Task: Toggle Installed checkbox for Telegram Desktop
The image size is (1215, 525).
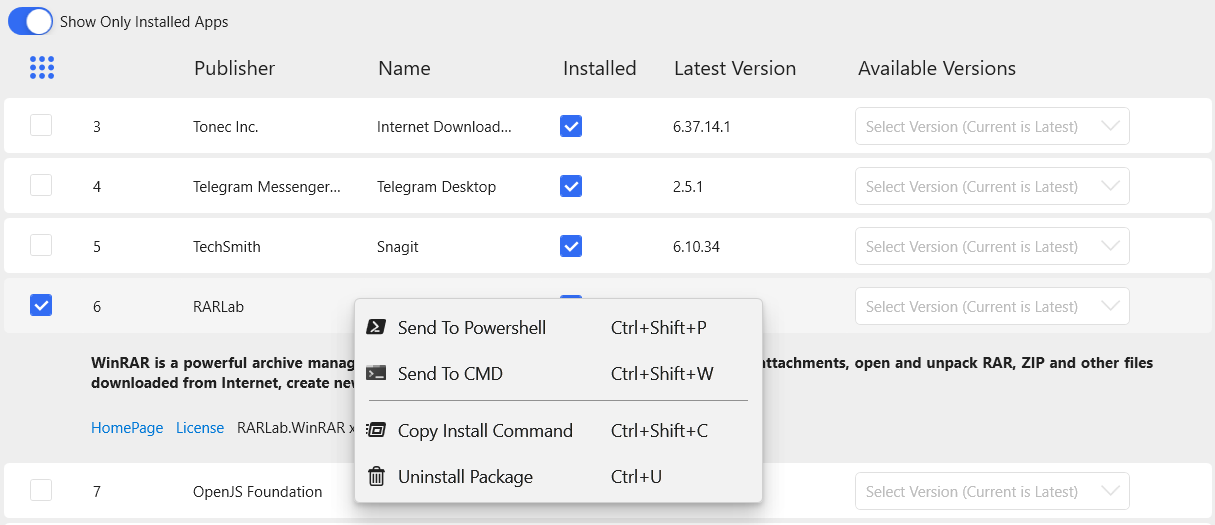Action: pyautogui.click(x=571, y=186)
